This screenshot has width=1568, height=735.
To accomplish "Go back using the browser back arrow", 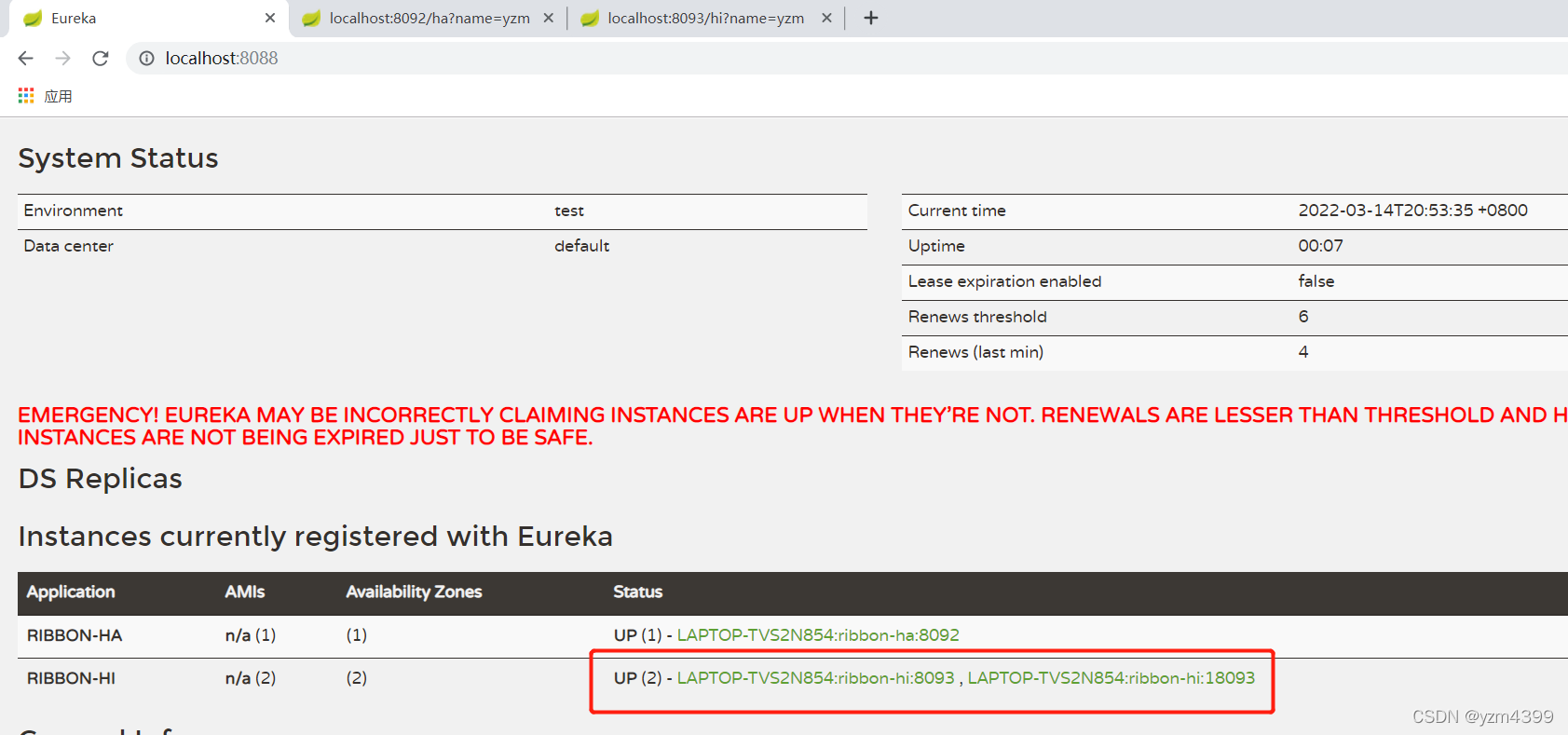I will 25,58.
